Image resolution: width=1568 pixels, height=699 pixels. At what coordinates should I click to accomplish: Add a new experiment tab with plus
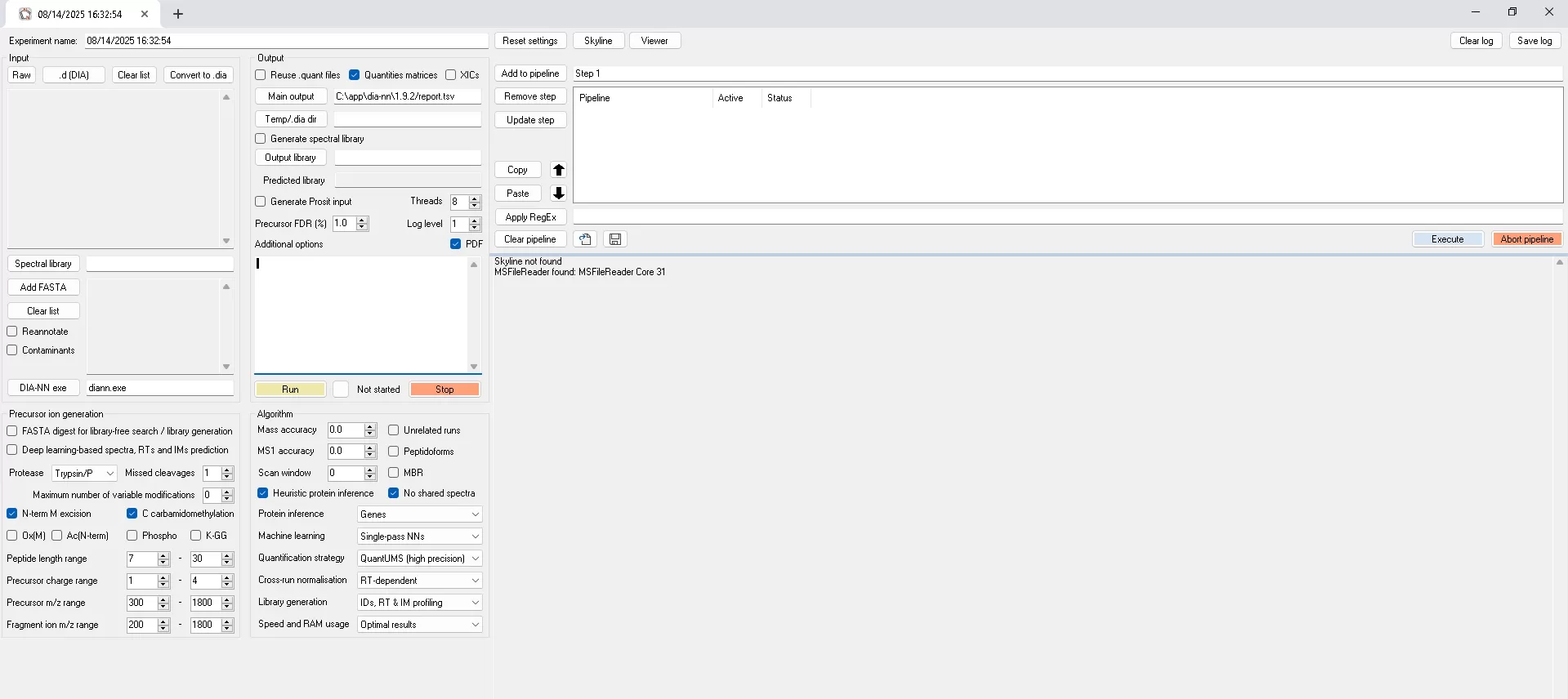tap(178, 14)
